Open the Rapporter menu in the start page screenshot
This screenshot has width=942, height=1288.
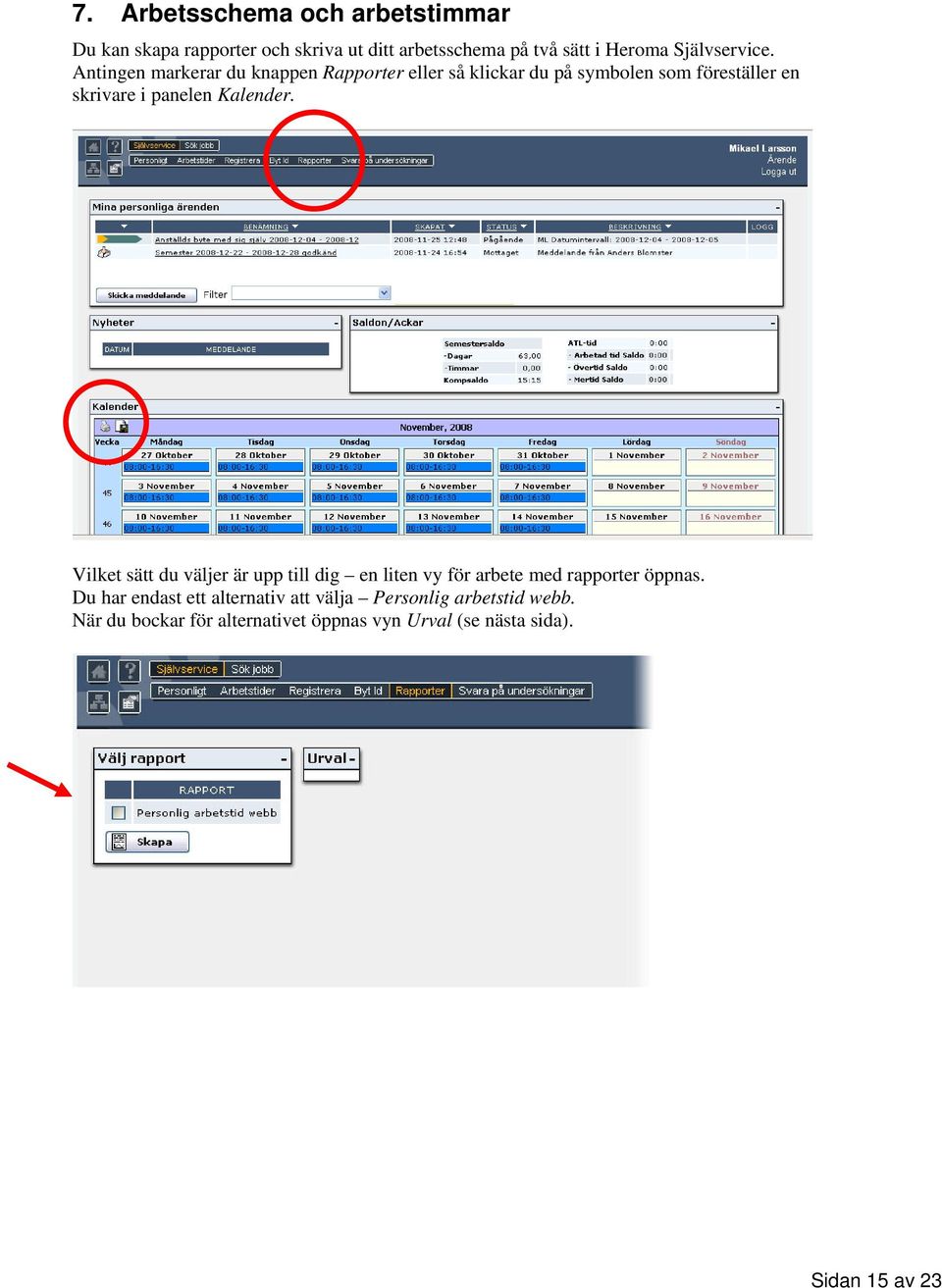(315, 160)
